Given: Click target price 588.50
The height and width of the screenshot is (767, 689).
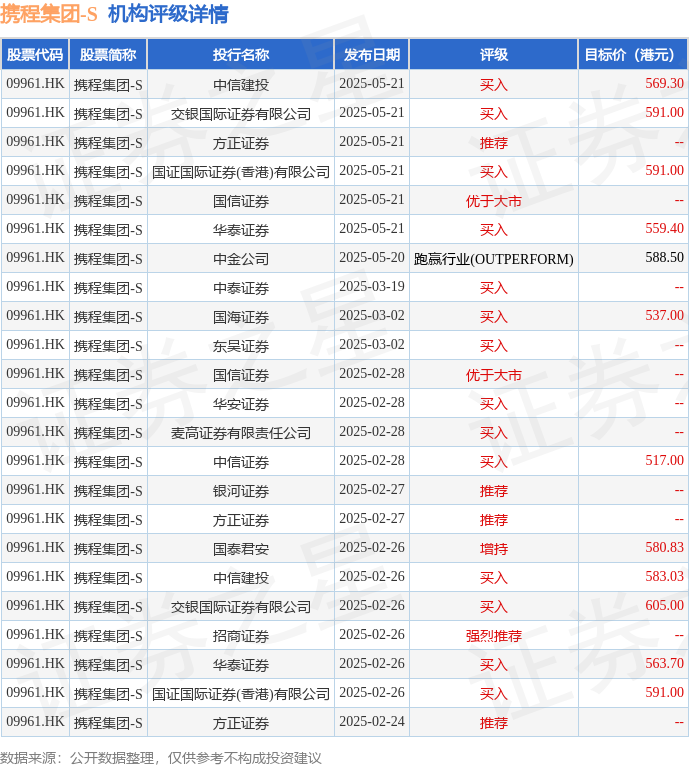Looking at the screenshot, I should 664,257.
